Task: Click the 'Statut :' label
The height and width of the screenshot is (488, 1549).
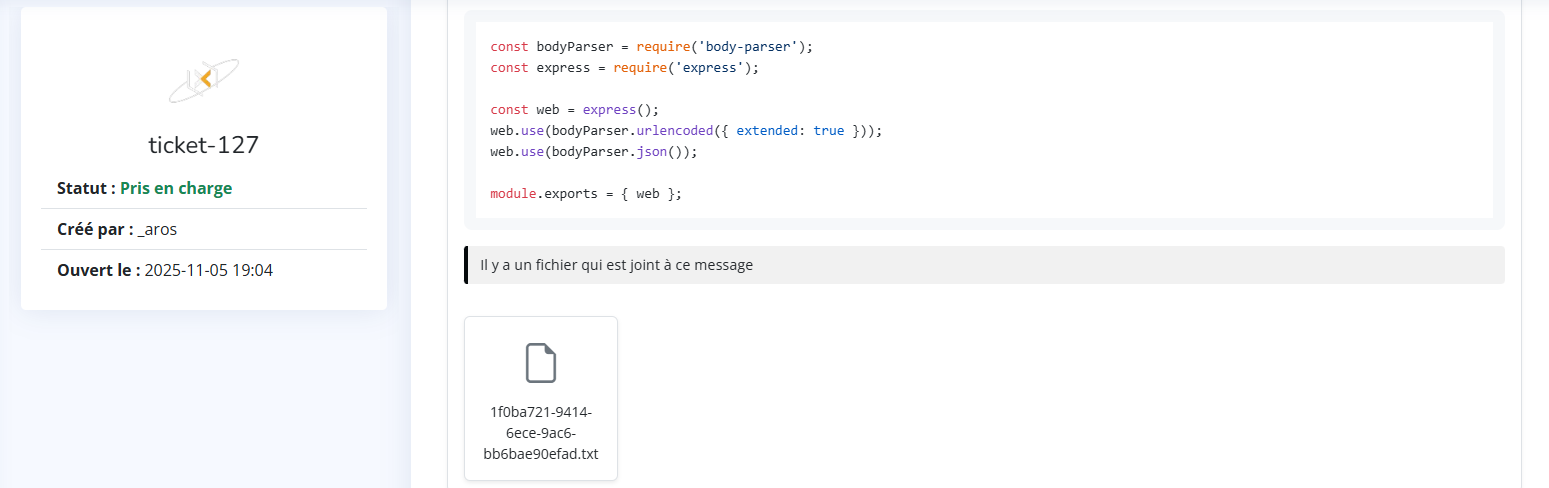Action: [86, 188]
